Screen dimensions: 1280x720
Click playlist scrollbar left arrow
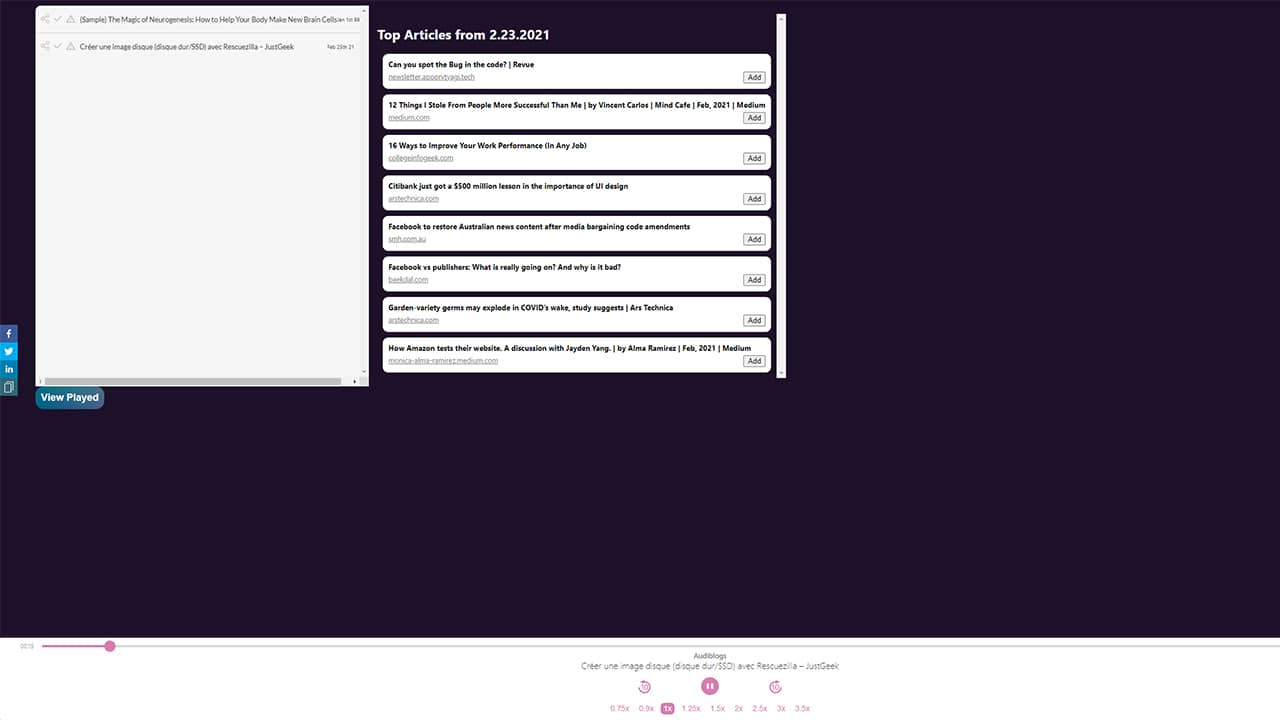click(x=40, y=381)
